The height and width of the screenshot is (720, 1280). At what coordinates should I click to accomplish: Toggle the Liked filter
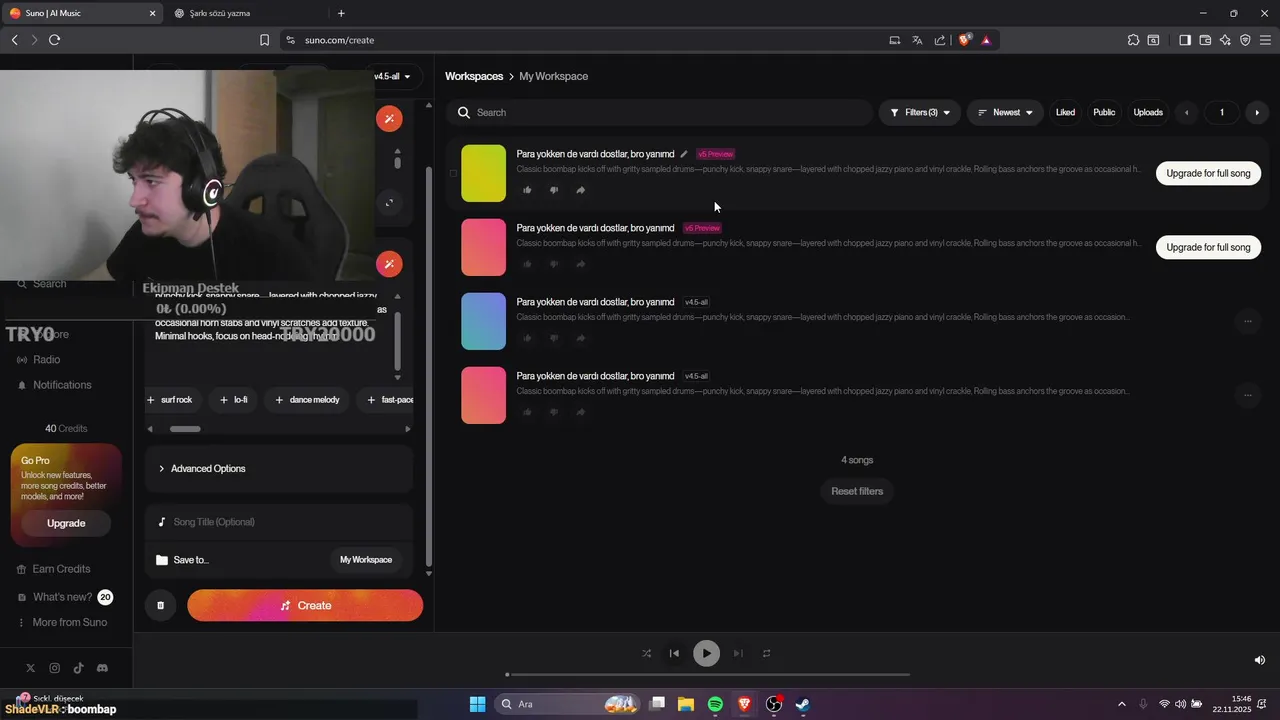pyautogui.click(x=1065, y=112)
